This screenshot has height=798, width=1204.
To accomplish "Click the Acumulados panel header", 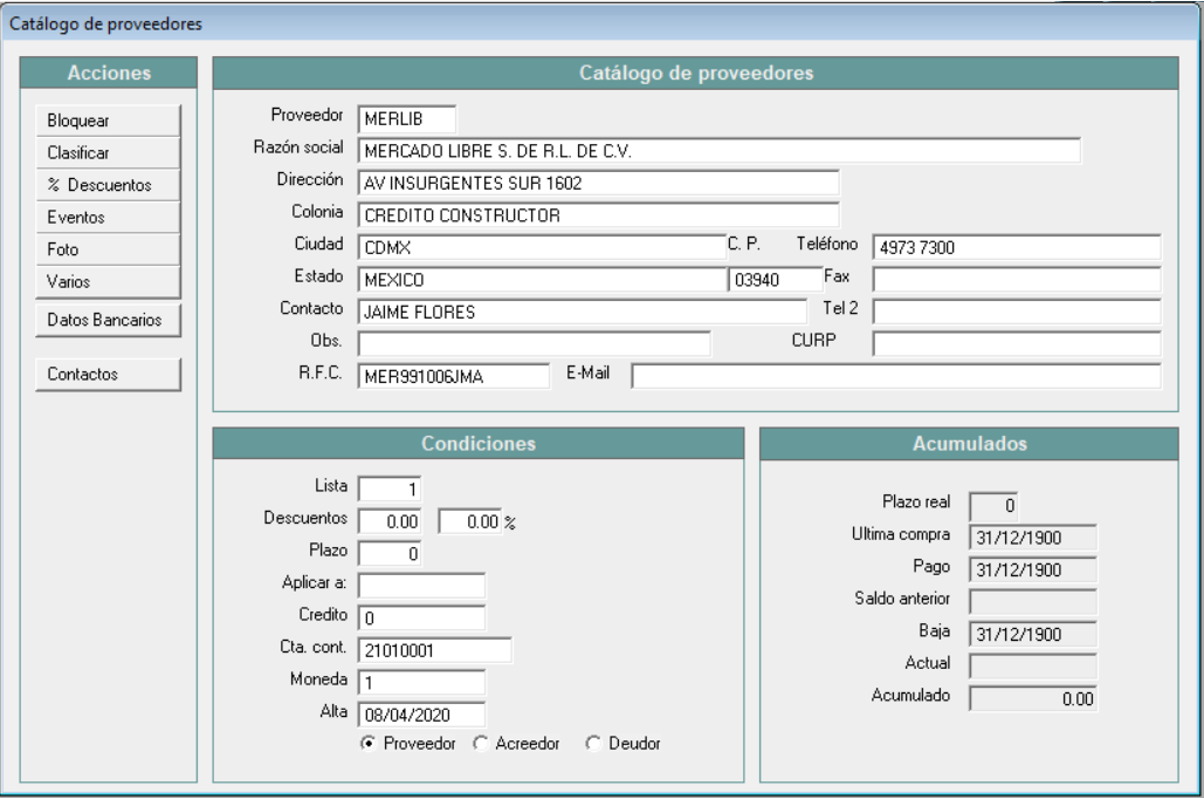I will coord(969,443).
